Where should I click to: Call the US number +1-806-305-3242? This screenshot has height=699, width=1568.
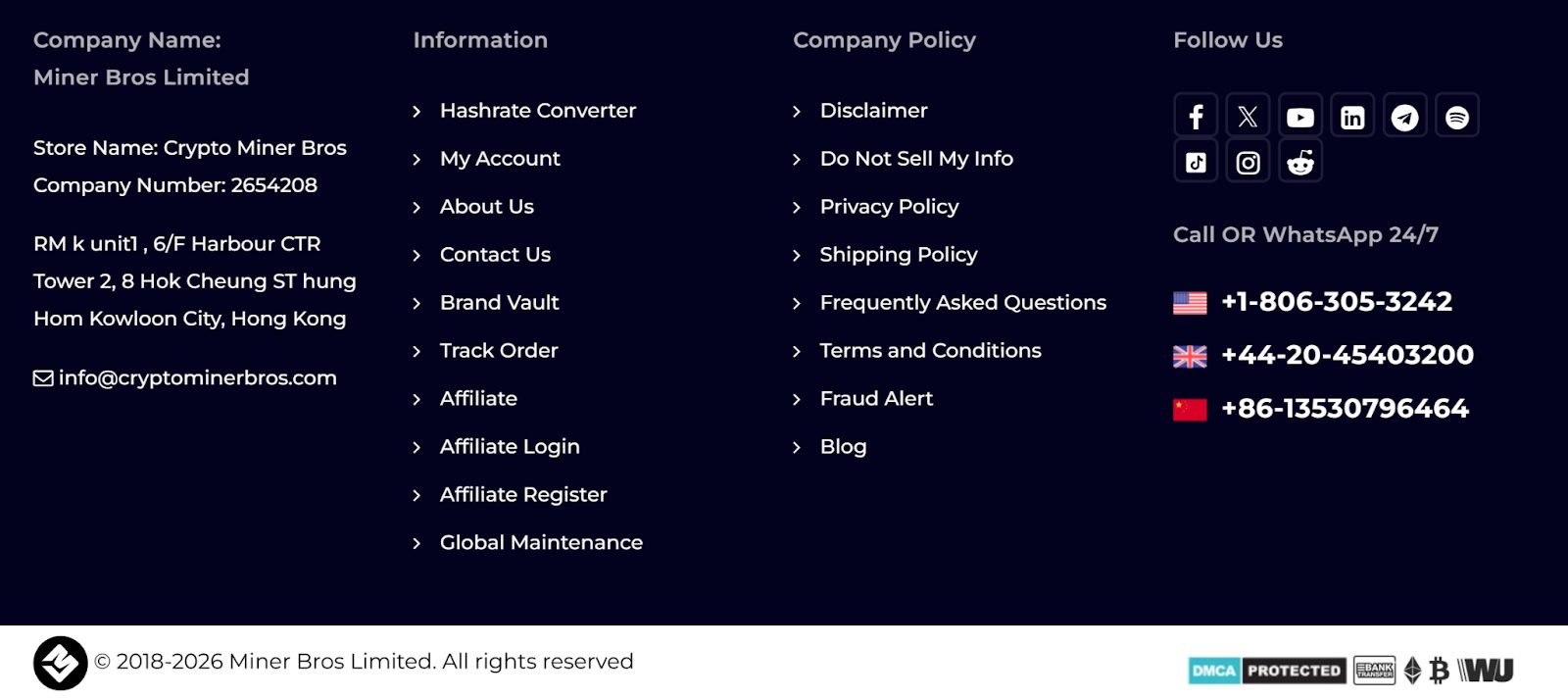point(1336,302)
